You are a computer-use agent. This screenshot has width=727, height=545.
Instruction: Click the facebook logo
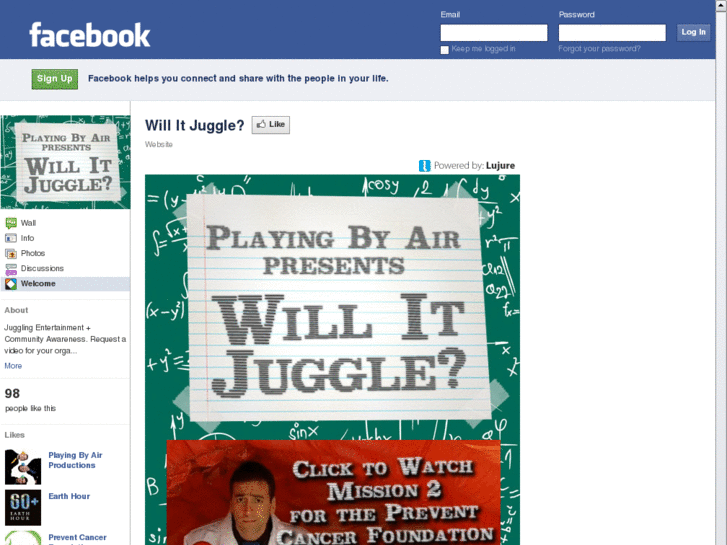[x=89, y=35]
